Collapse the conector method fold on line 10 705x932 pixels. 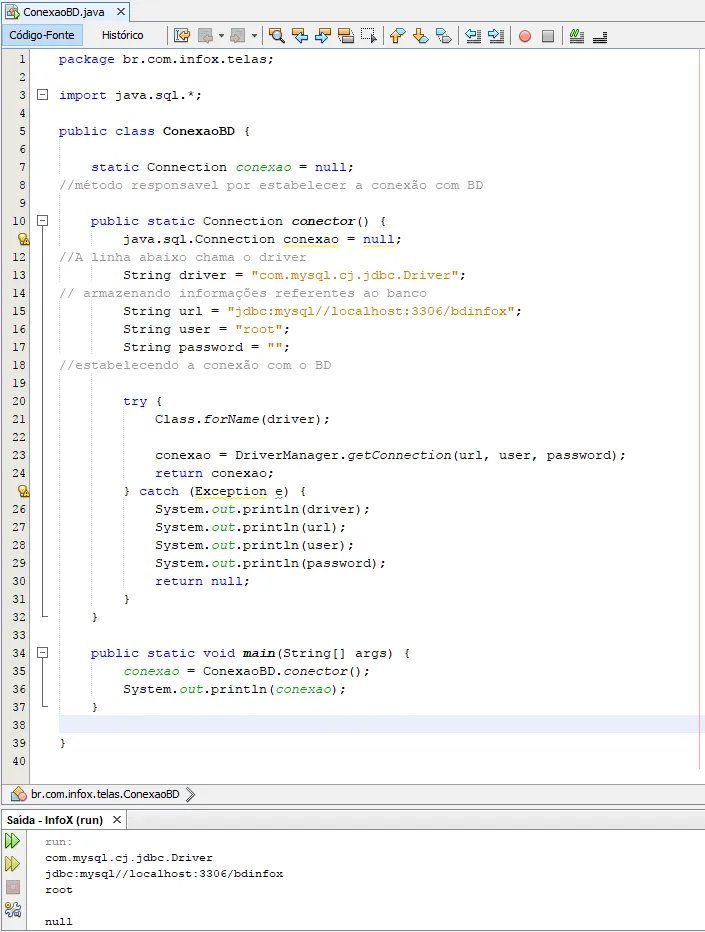(42, 221)
